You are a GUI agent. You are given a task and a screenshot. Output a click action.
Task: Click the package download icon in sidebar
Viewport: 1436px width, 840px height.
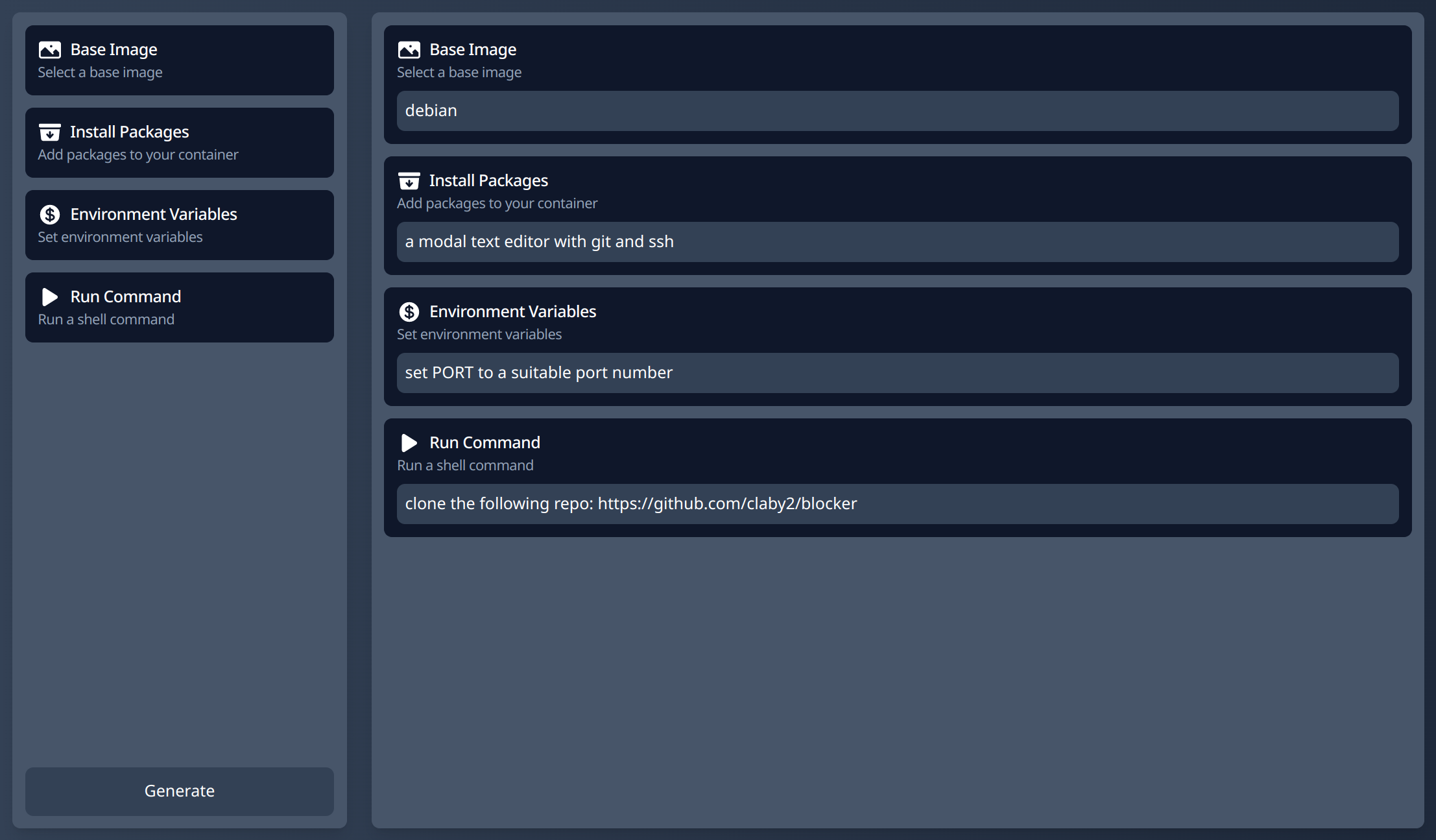coord(50,132)
